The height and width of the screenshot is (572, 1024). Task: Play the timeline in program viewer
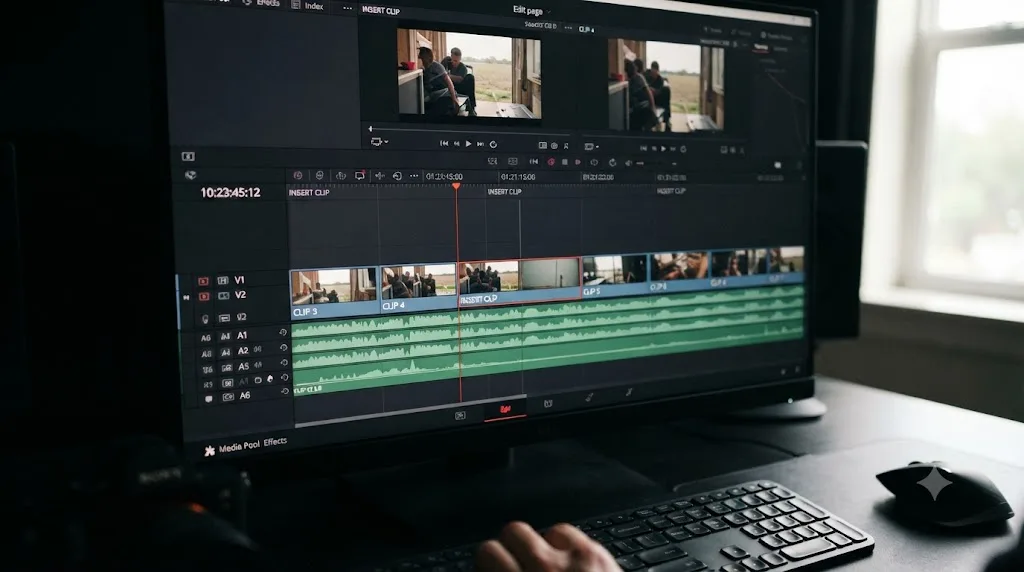coord(663,149)
